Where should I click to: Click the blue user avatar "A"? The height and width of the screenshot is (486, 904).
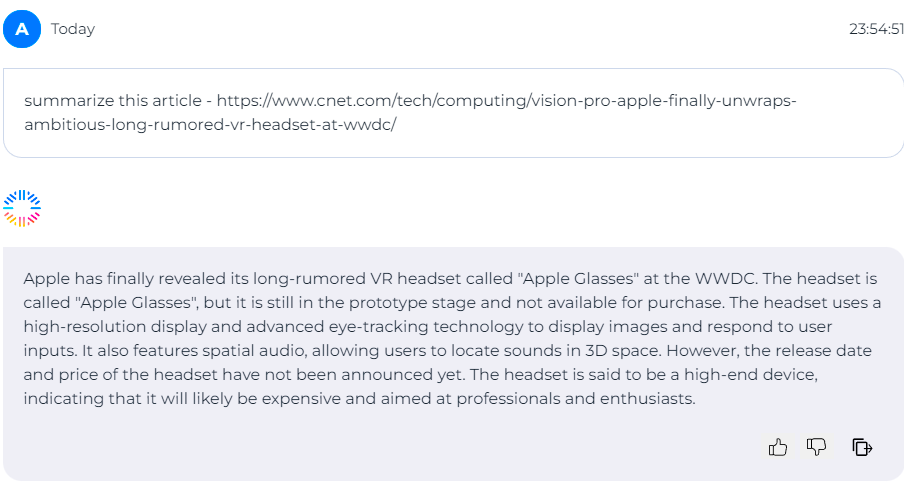22,29
